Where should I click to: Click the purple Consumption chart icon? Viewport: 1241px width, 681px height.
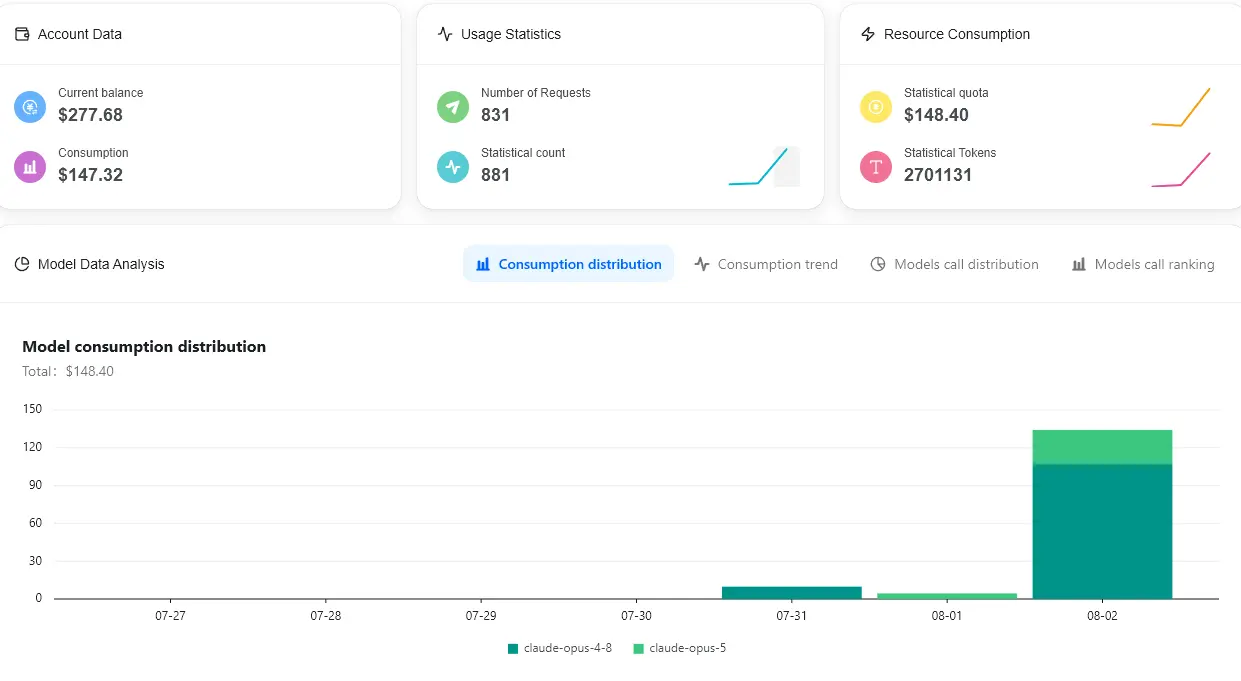click(30, 167)
